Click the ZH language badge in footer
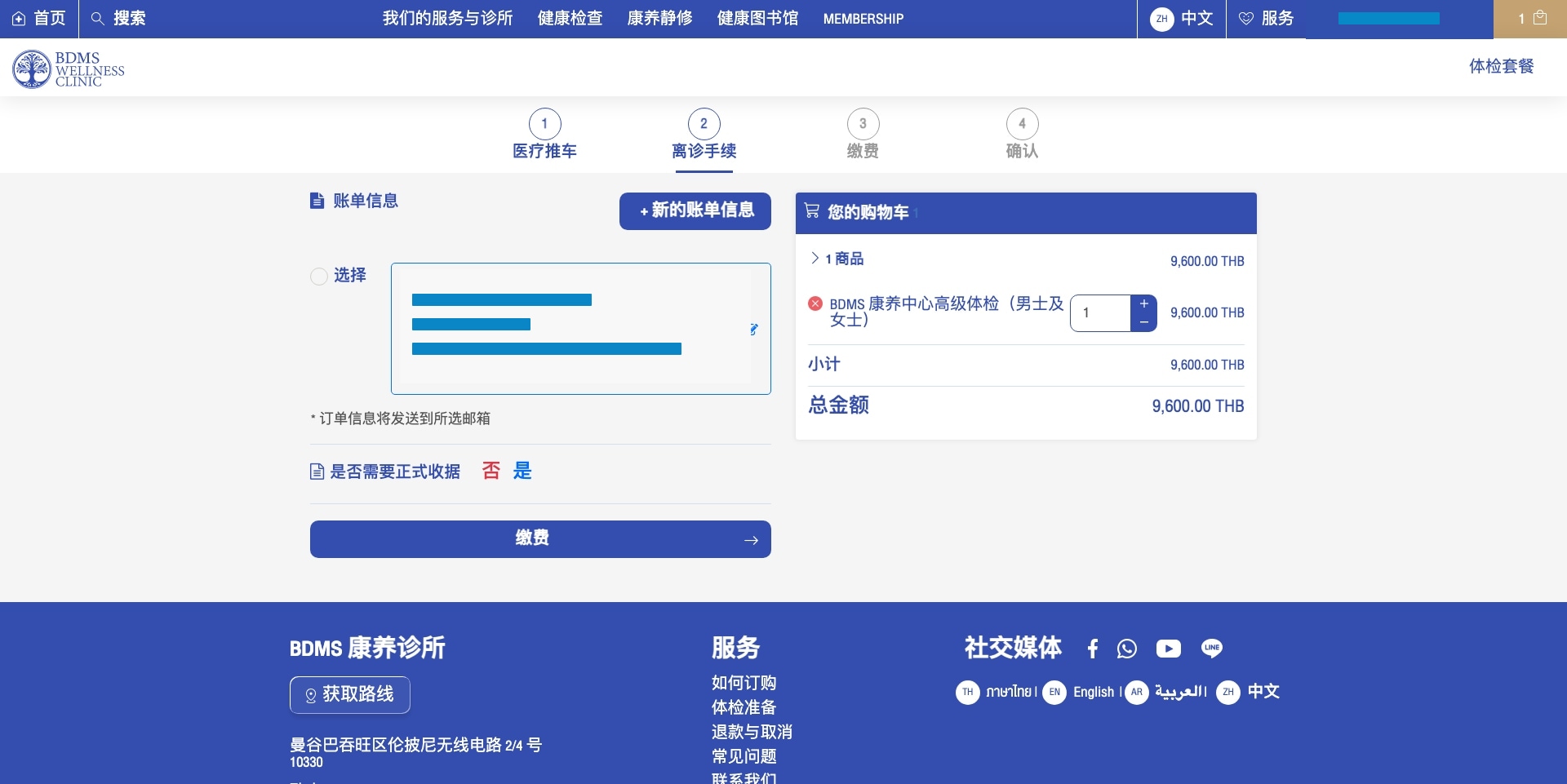The width and height of the screenshot is (1567, 784). click(1228, 692)
